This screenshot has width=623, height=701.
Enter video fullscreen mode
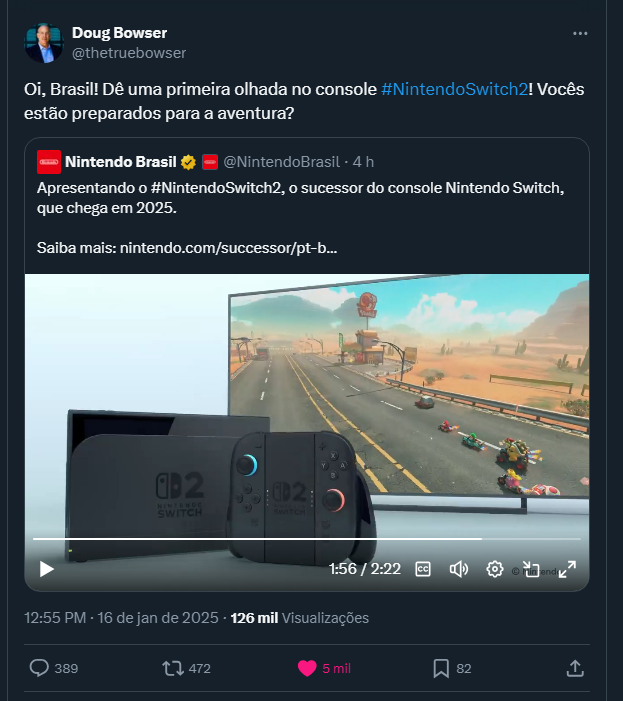coord(567,569)
